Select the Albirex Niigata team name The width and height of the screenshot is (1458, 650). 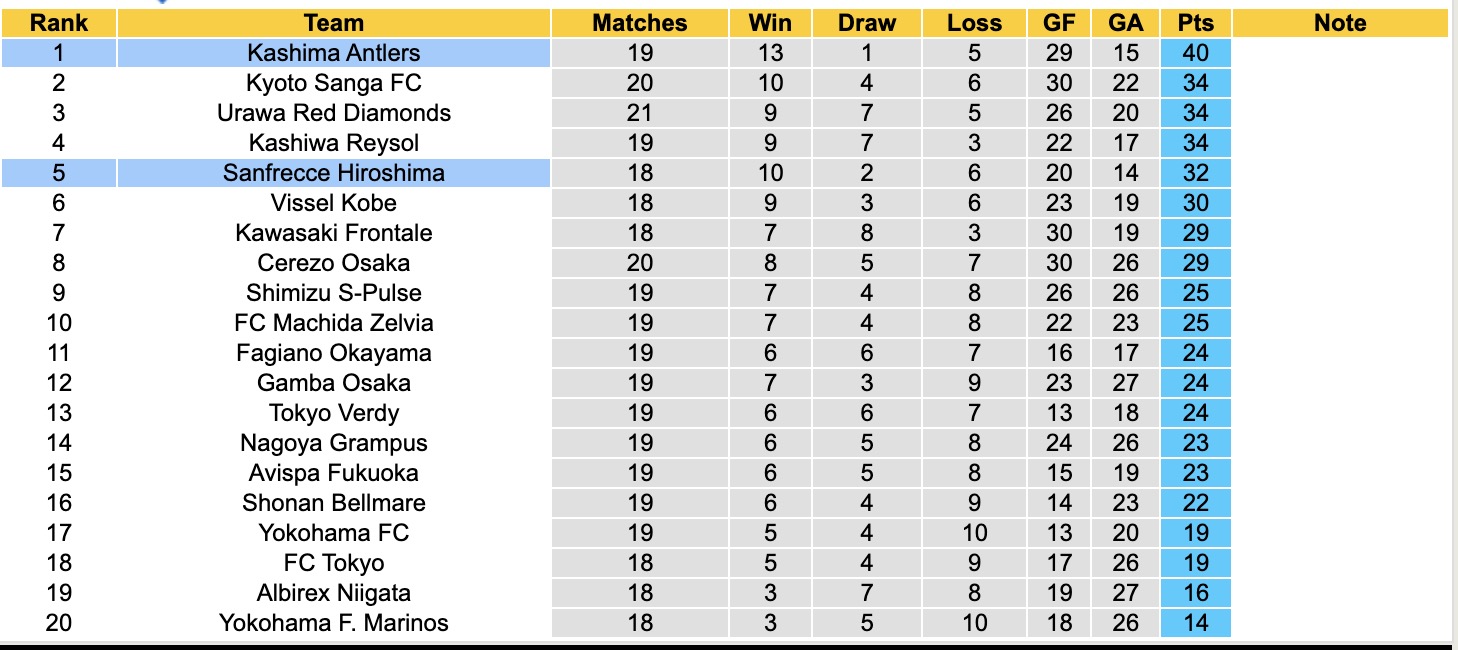[x=334, y=593]
